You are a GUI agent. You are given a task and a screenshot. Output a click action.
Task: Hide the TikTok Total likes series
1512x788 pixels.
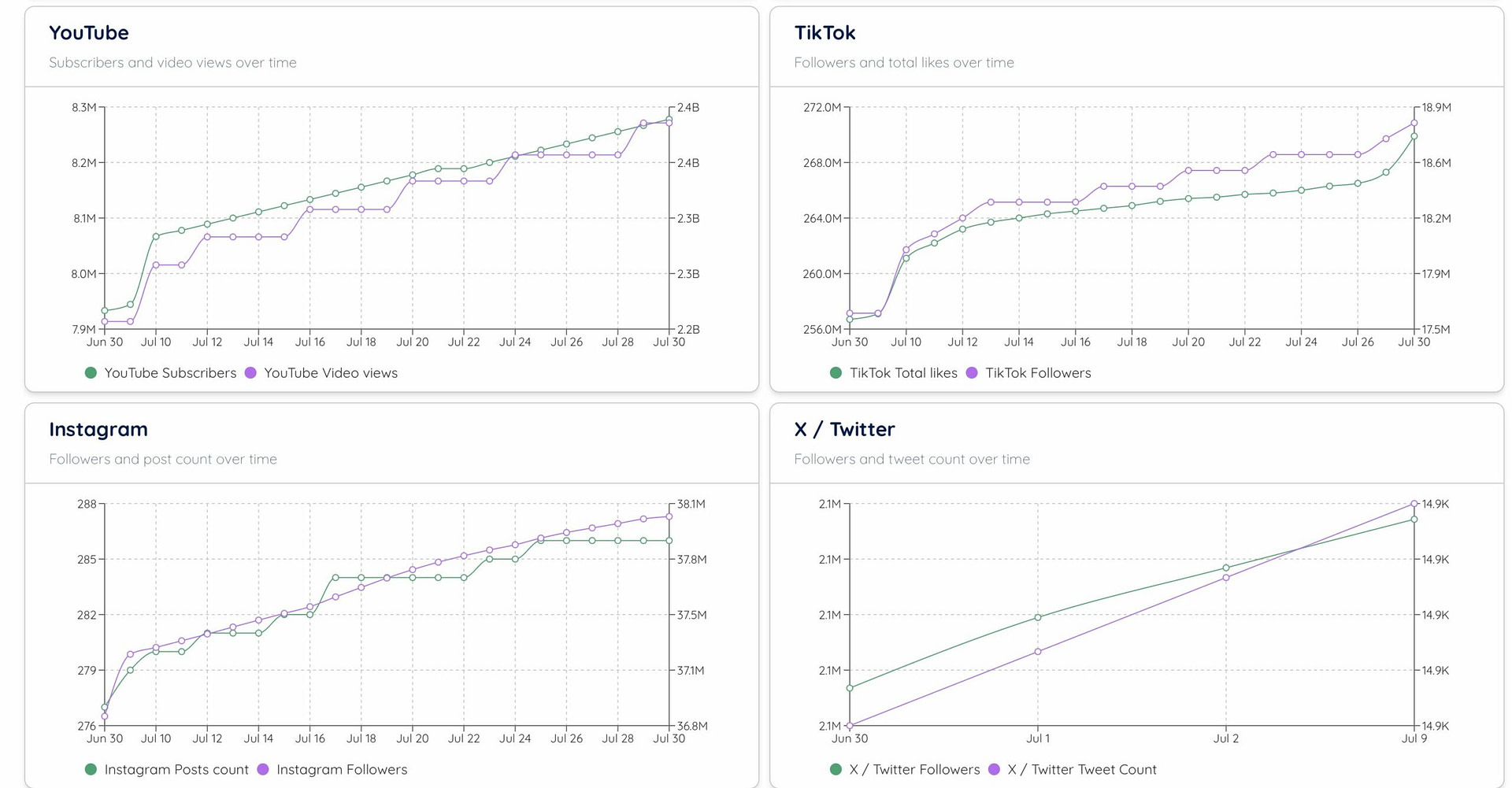coord(903,373)
